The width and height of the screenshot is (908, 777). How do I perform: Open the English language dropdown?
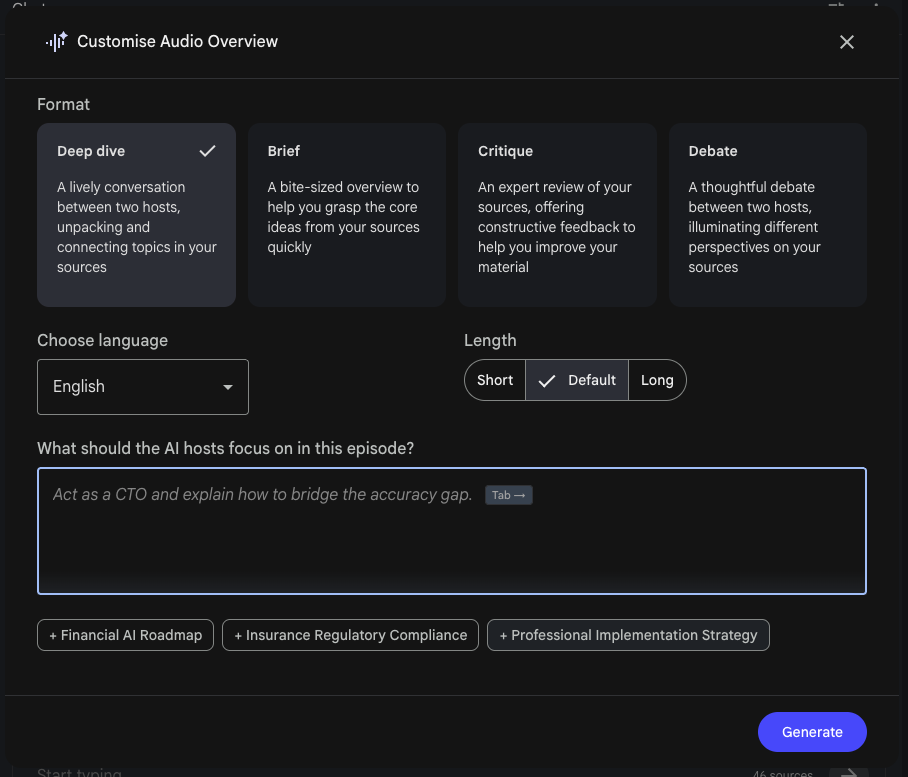(x=143, y=387)
